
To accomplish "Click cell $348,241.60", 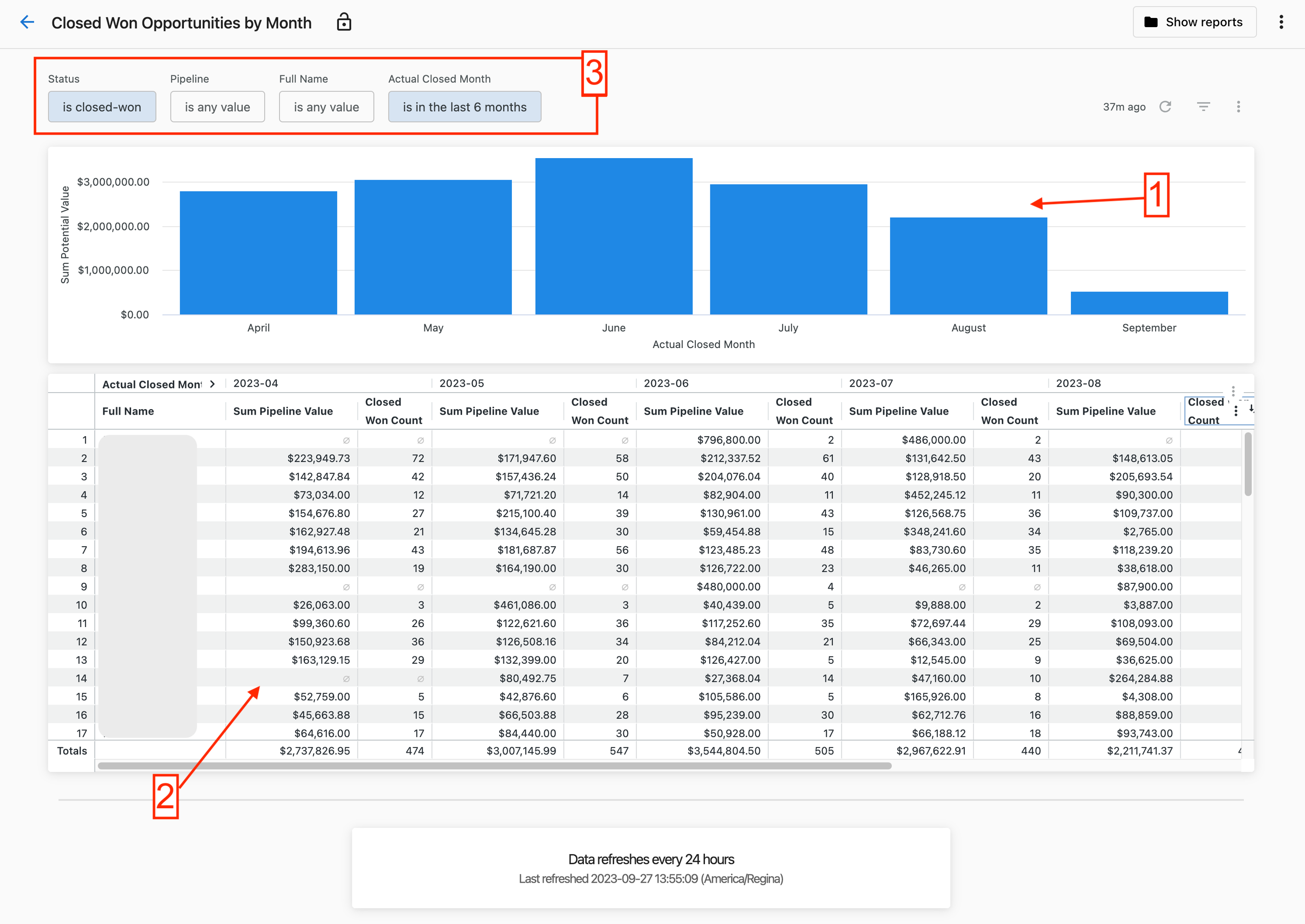I will click(x=934, y=531).
